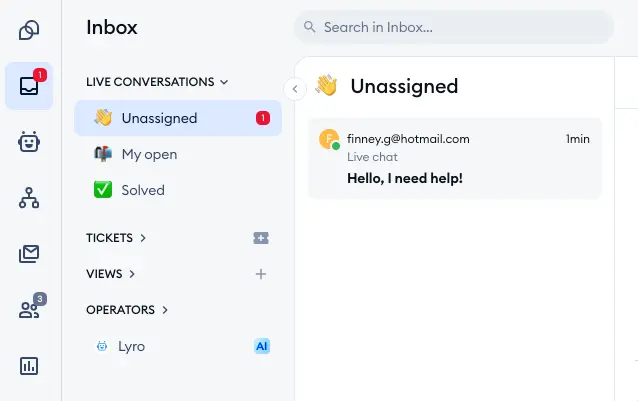Click the red unread badge on Unassigned
Image resolution: width=638 pixels, height=401 pixels.
[x=263, y=118]
